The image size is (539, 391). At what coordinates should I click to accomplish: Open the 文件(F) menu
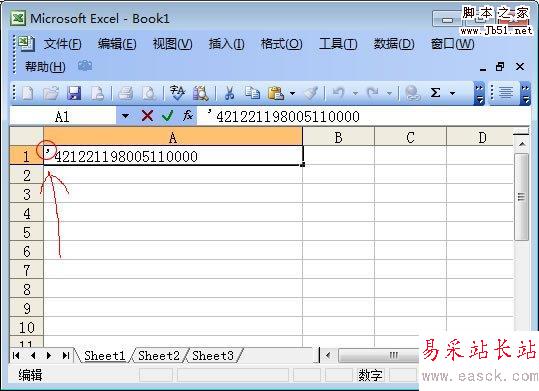(63, 44)
